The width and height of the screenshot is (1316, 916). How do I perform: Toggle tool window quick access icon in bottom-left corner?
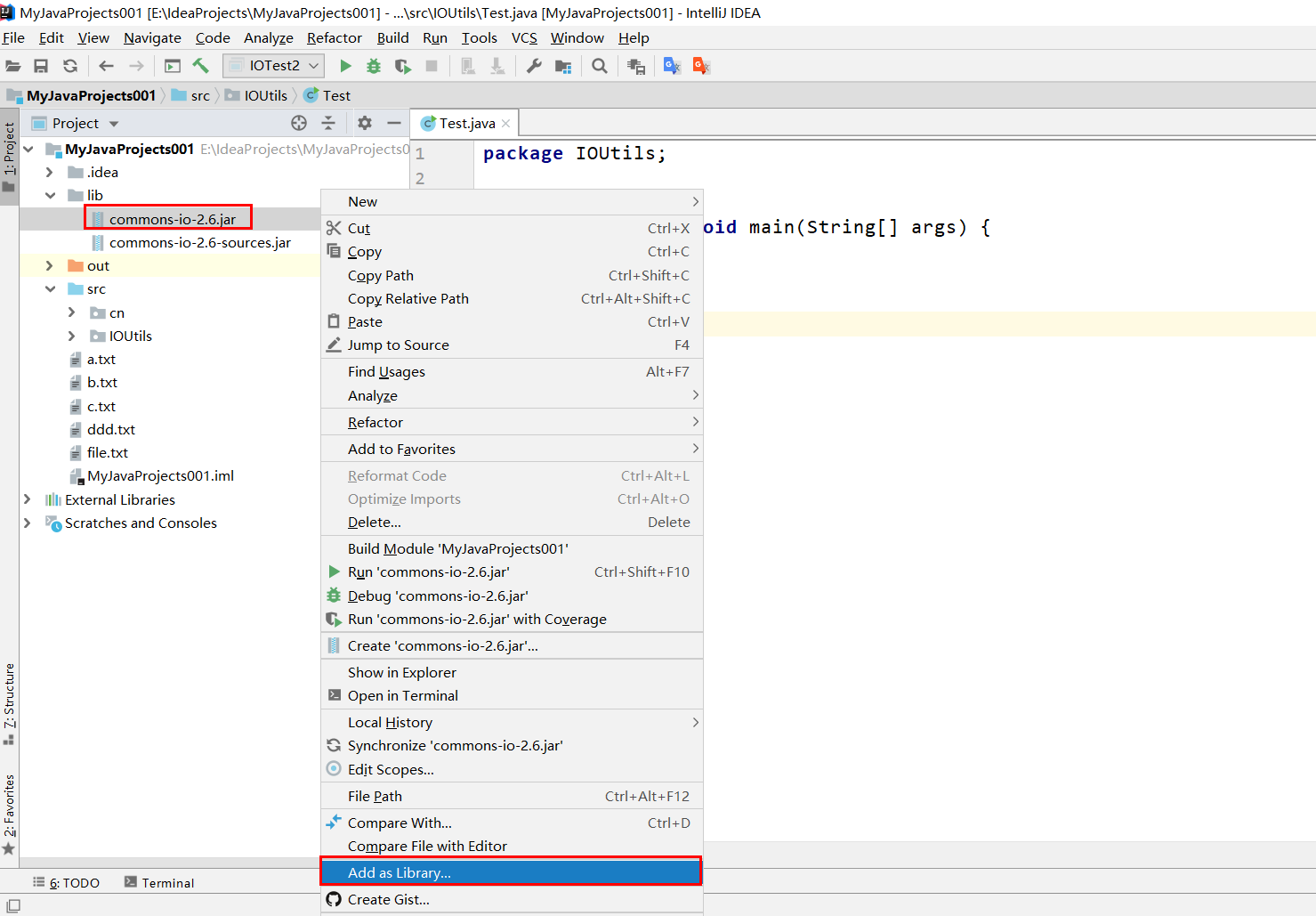13,906
